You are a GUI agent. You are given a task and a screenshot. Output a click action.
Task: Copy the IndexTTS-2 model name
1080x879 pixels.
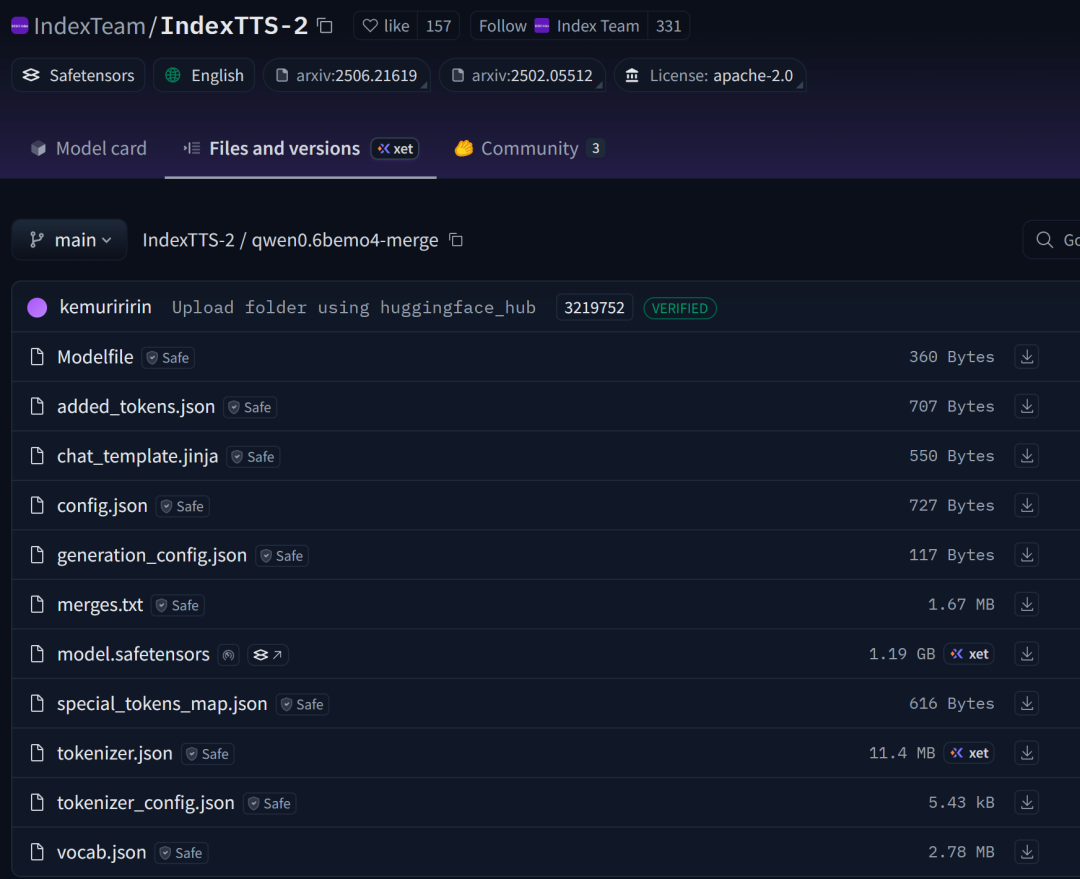coord(325,26)
